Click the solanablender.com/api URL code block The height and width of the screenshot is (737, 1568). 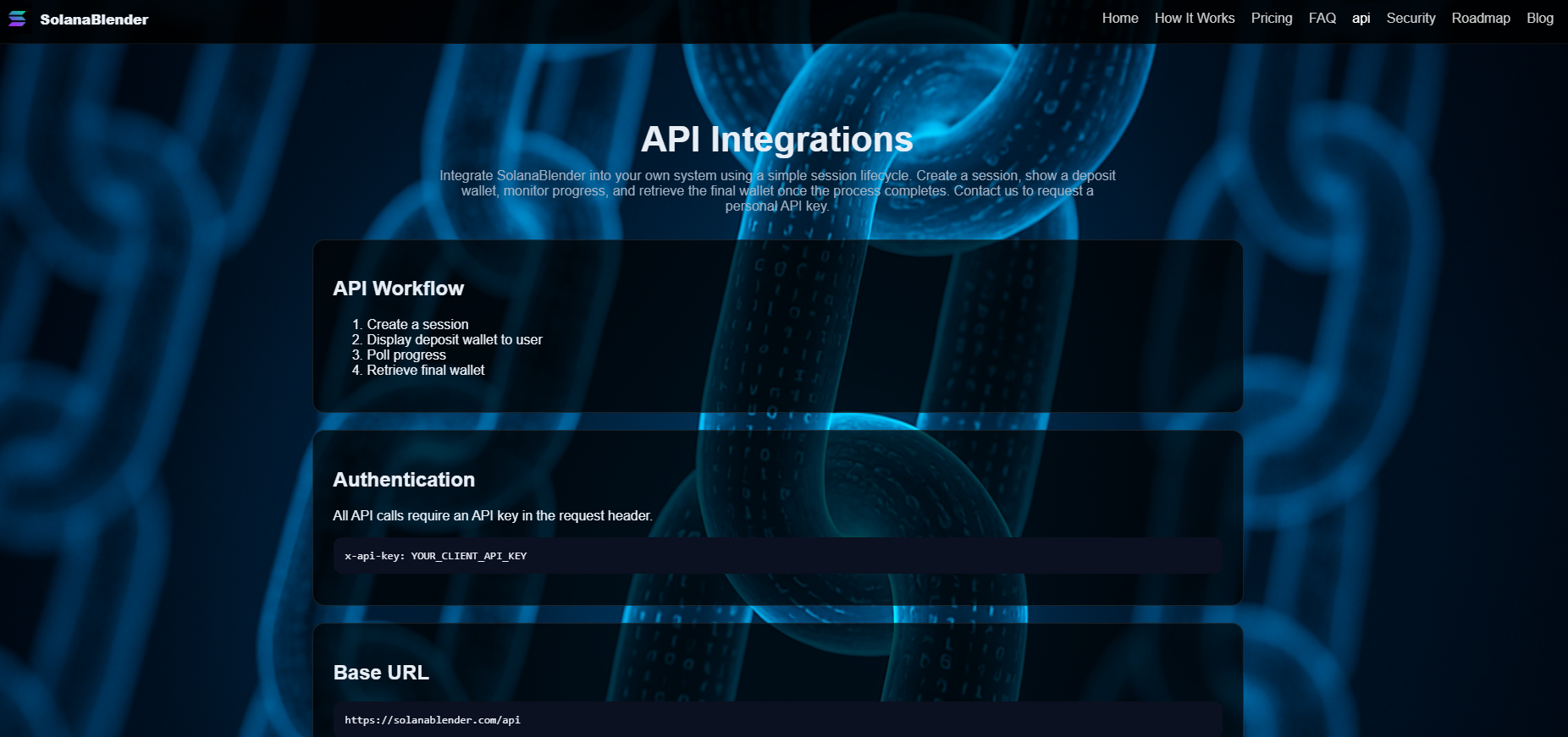pos(777,719)
